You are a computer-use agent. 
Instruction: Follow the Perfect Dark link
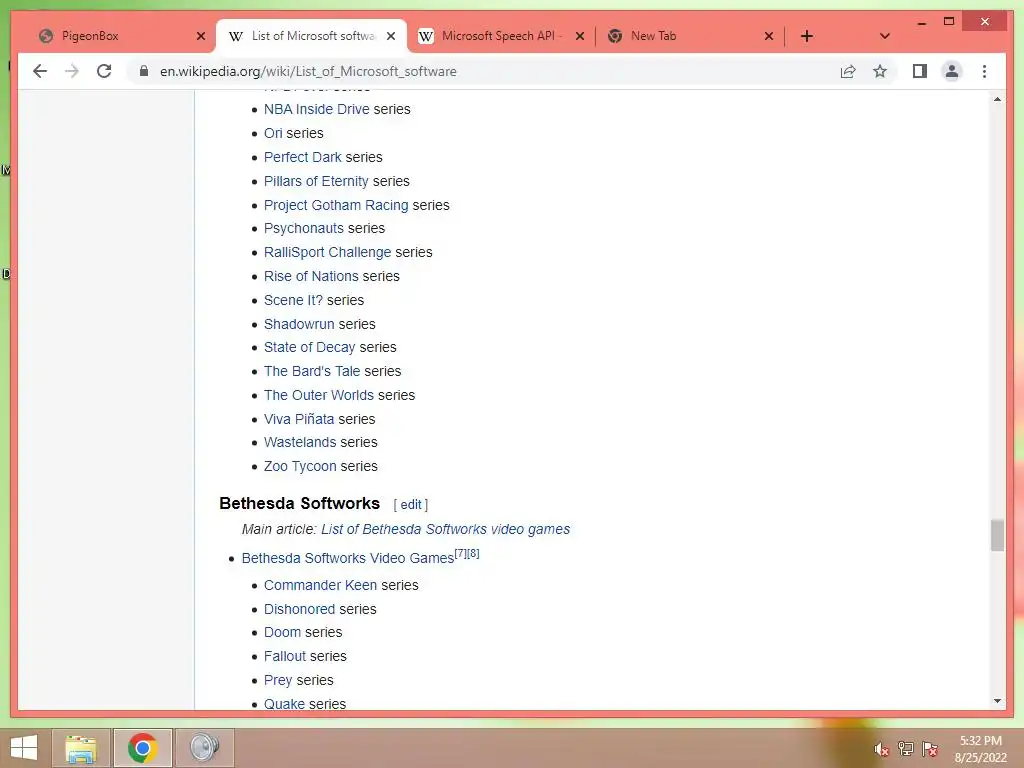pos(302,157)
